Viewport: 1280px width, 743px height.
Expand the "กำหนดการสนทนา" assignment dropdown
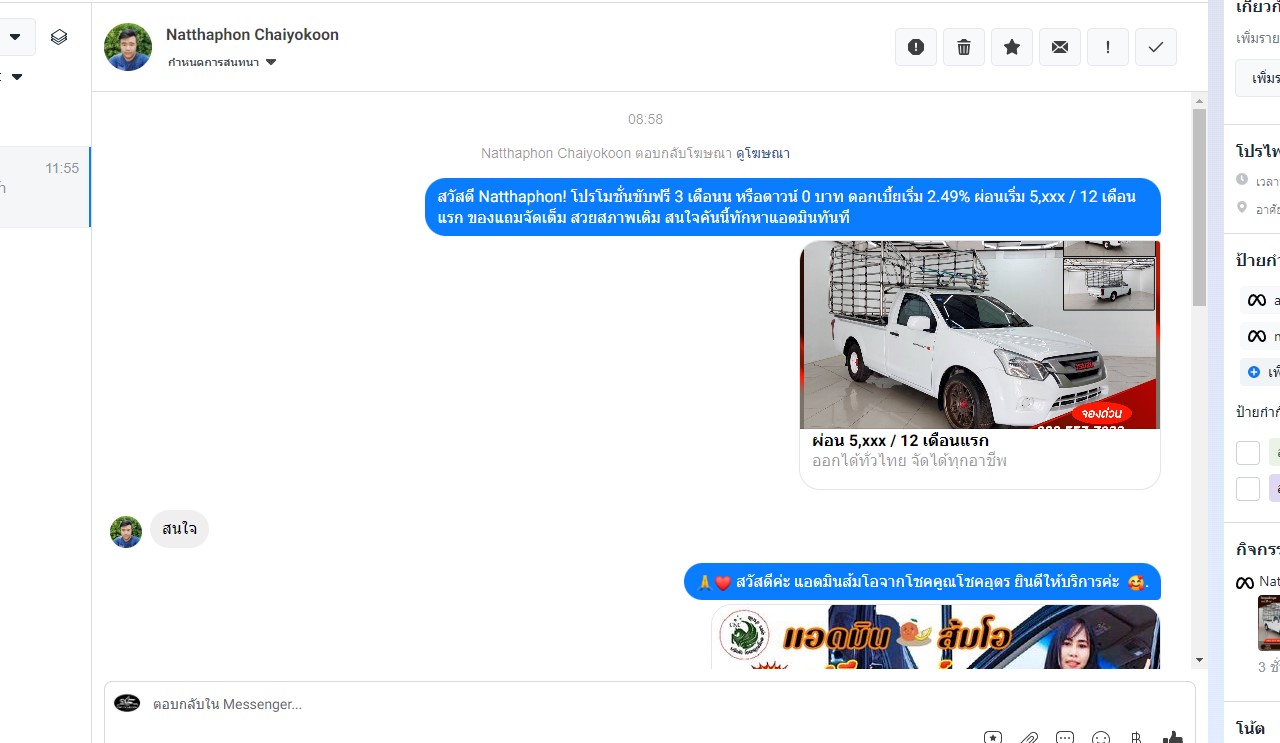tap(223, 62)
